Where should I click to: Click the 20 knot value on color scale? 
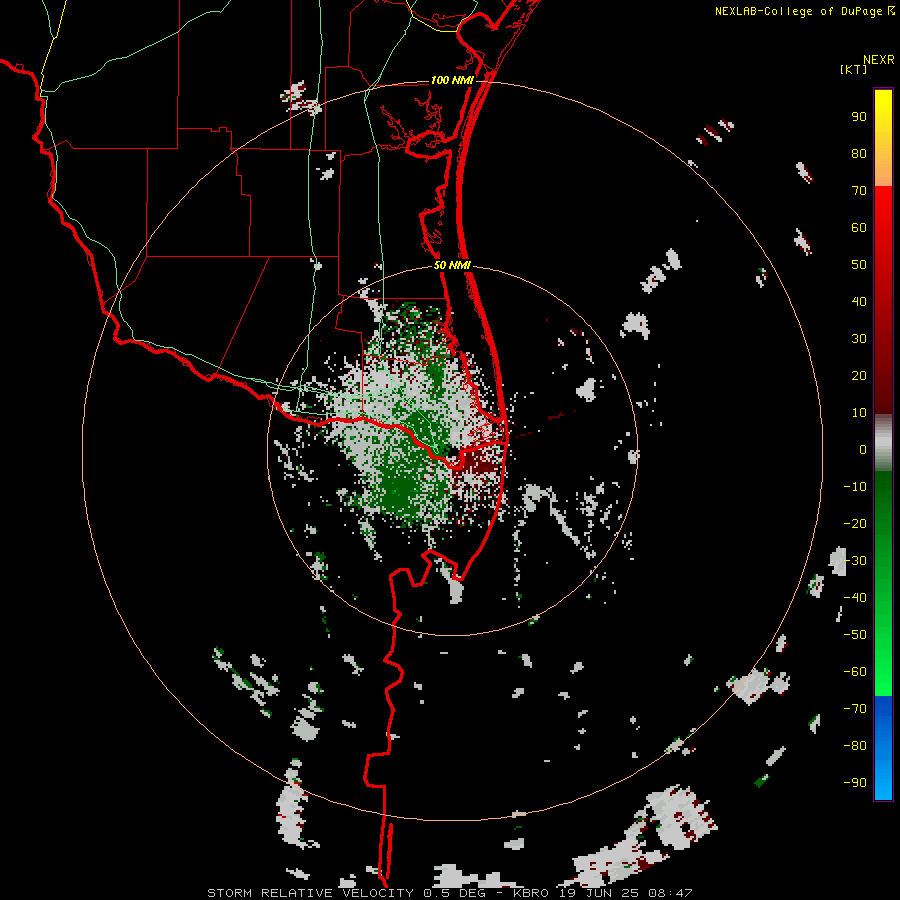(x=859, y=376)
